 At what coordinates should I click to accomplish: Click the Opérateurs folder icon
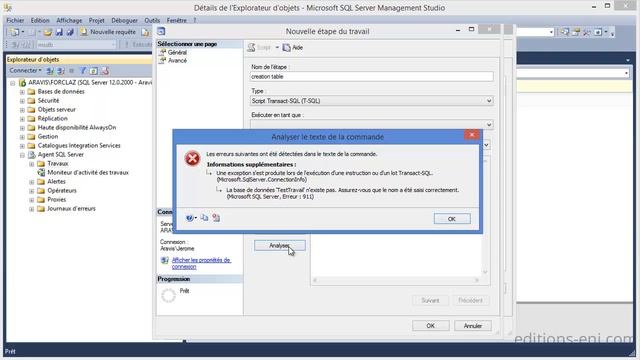point(41,191)
